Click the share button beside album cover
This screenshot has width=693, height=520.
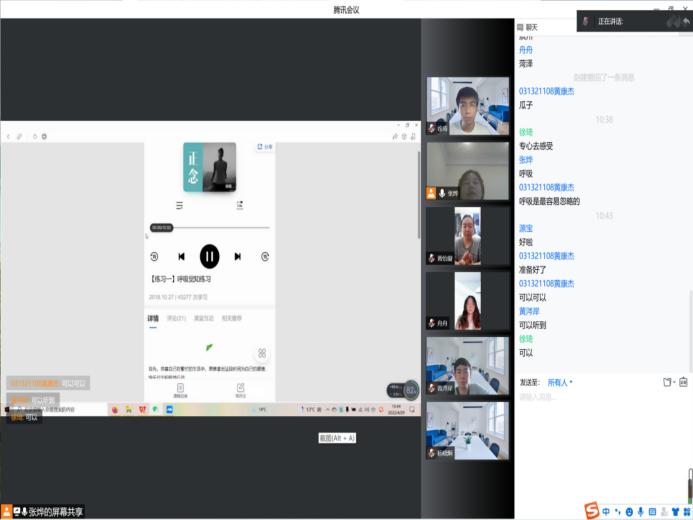click(x=265, y=147)
